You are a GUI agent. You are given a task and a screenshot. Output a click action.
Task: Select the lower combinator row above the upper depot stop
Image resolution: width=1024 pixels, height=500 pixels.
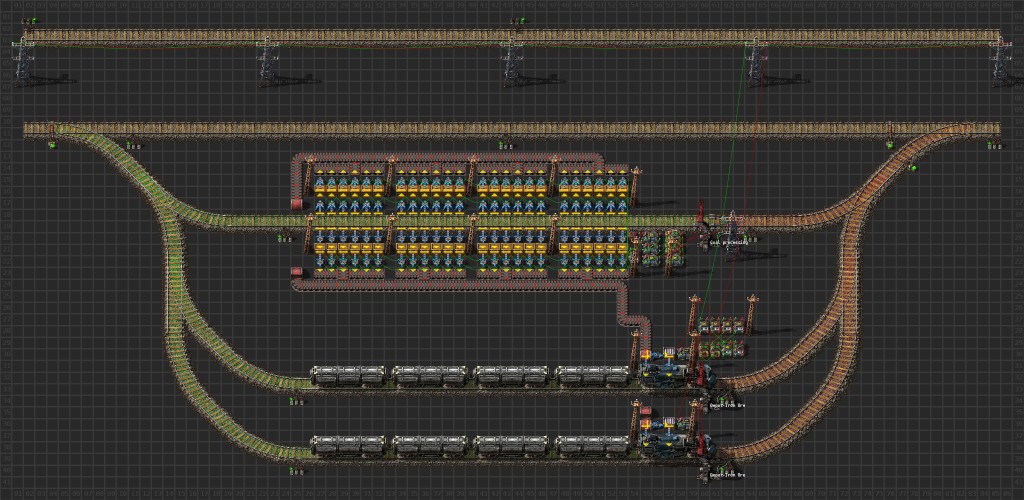[720, 349]
